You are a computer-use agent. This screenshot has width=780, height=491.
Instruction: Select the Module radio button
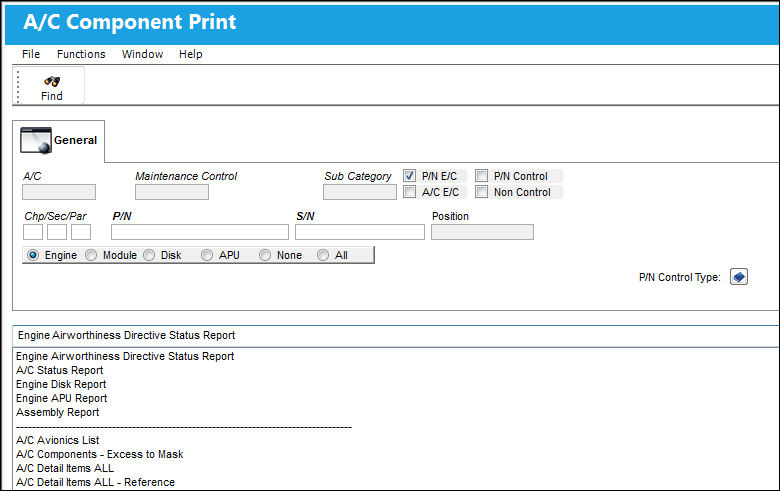[x=91, y=255]
